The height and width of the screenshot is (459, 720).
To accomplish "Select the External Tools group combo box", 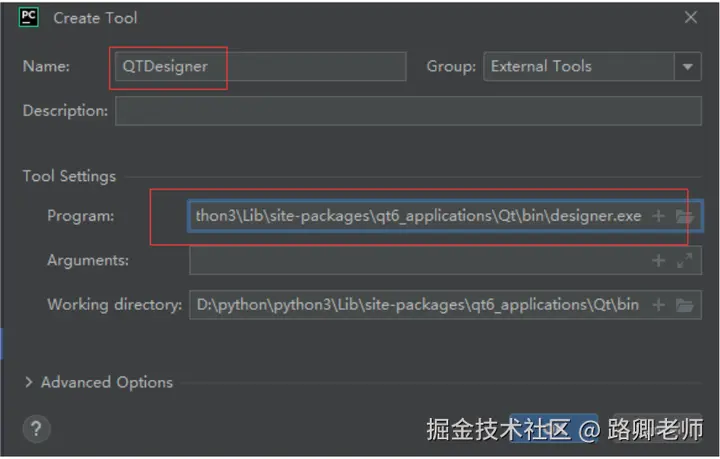I will 578,67.
